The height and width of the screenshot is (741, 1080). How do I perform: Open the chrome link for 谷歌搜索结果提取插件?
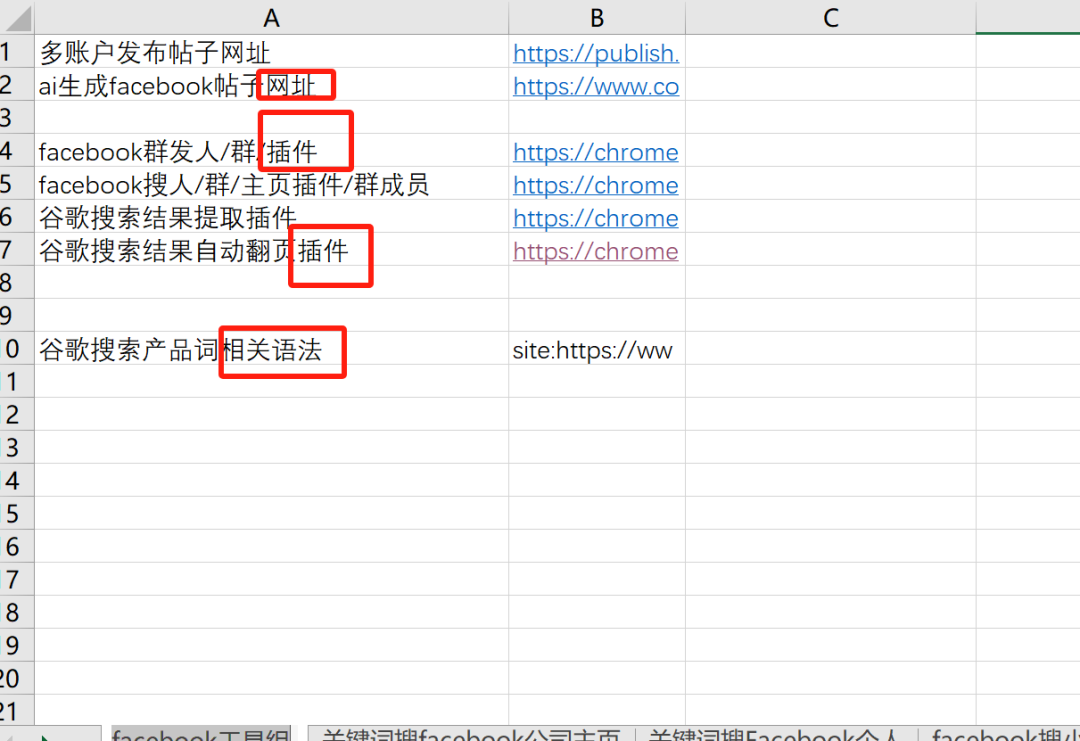(596, 218)
